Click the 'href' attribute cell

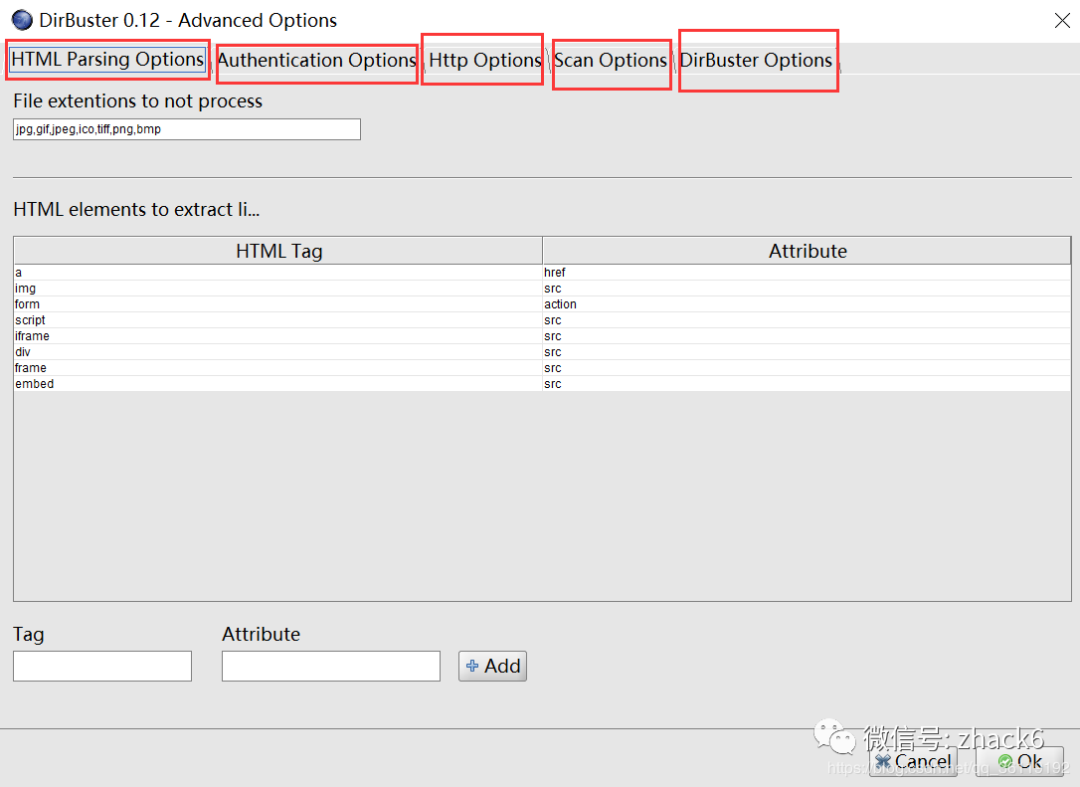click(807, 273)
